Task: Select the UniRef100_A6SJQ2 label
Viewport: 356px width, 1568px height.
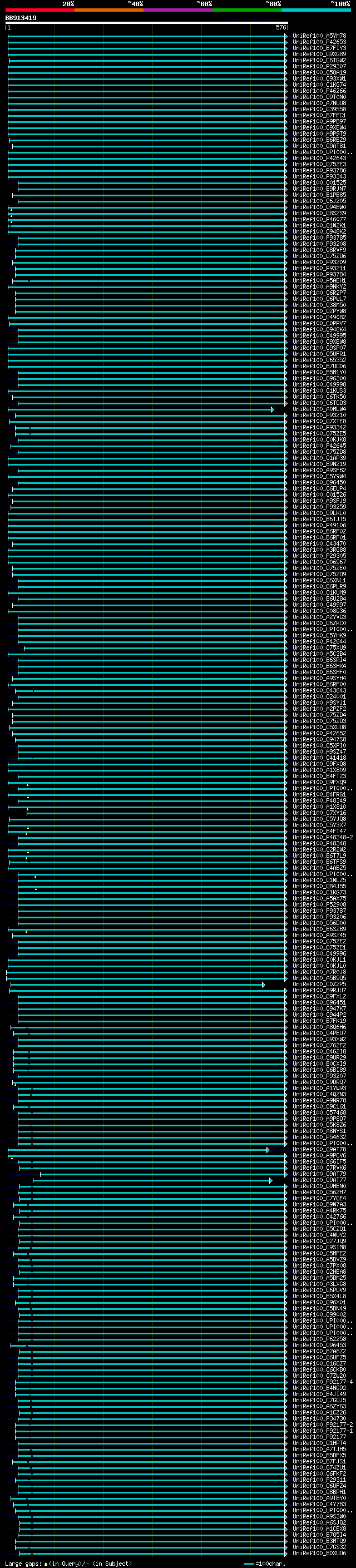Action: click(319, 1522)
